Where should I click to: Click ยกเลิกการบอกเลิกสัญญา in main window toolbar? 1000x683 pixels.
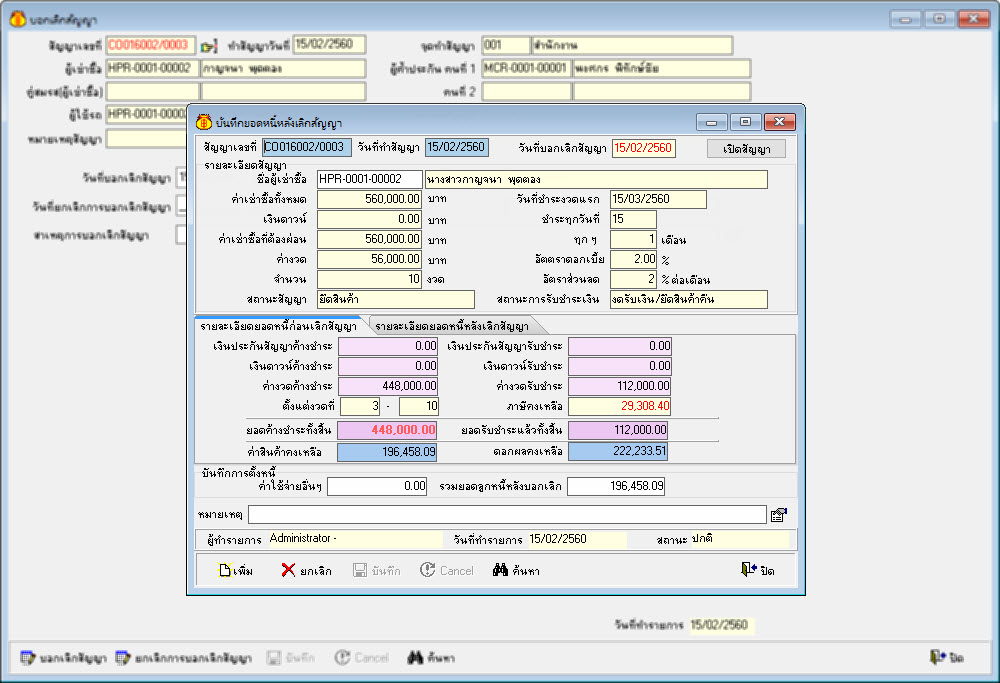(x=184, y=657)
